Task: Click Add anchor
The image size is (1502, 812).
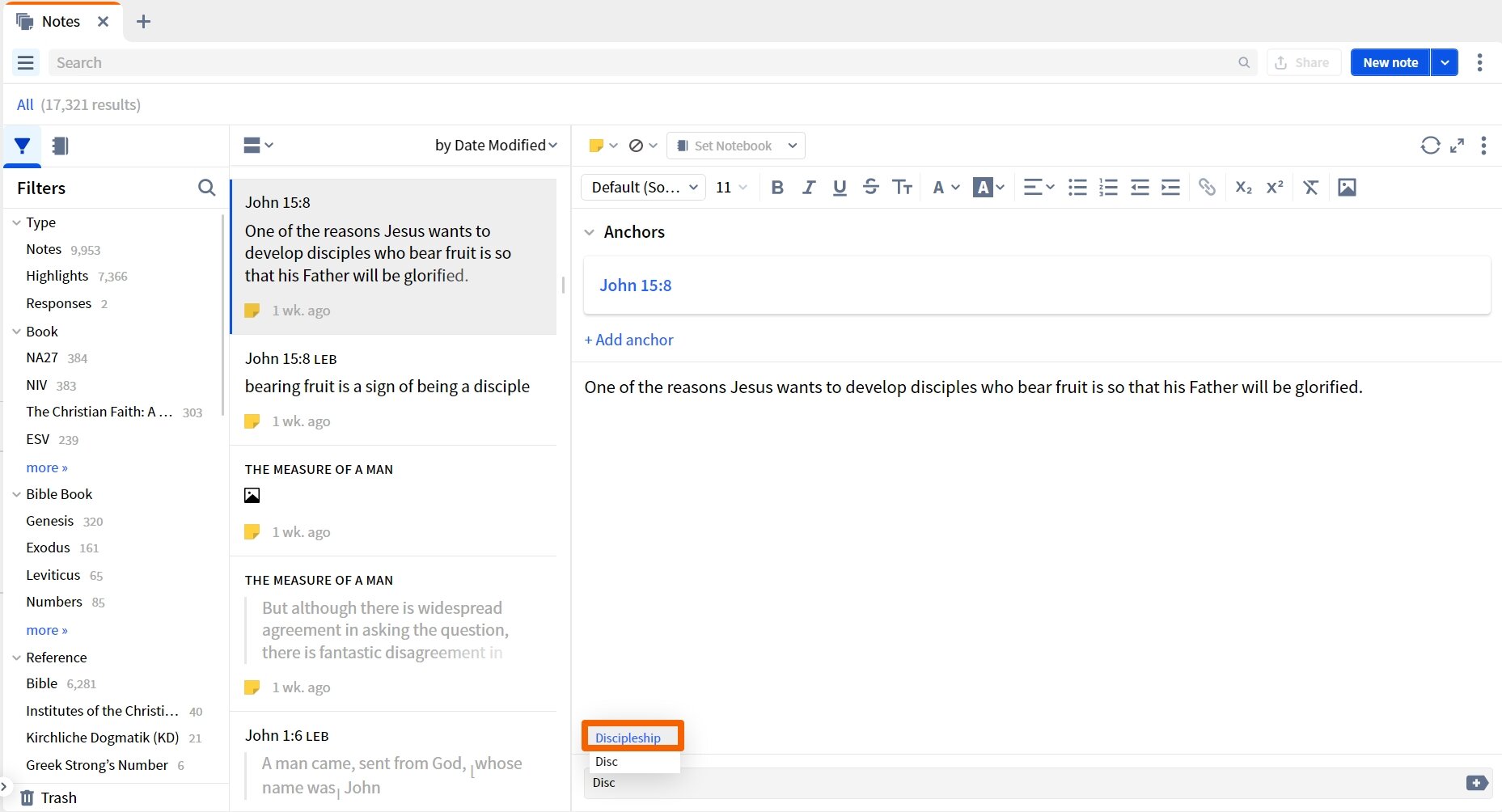Action: pyautogui.click(x=628, y=340)
